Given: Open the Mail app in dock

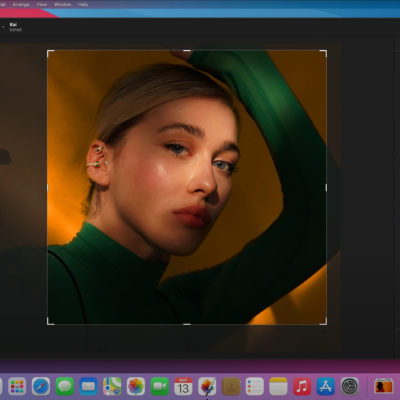Looking at the screenshot, I should coord(88,386).
